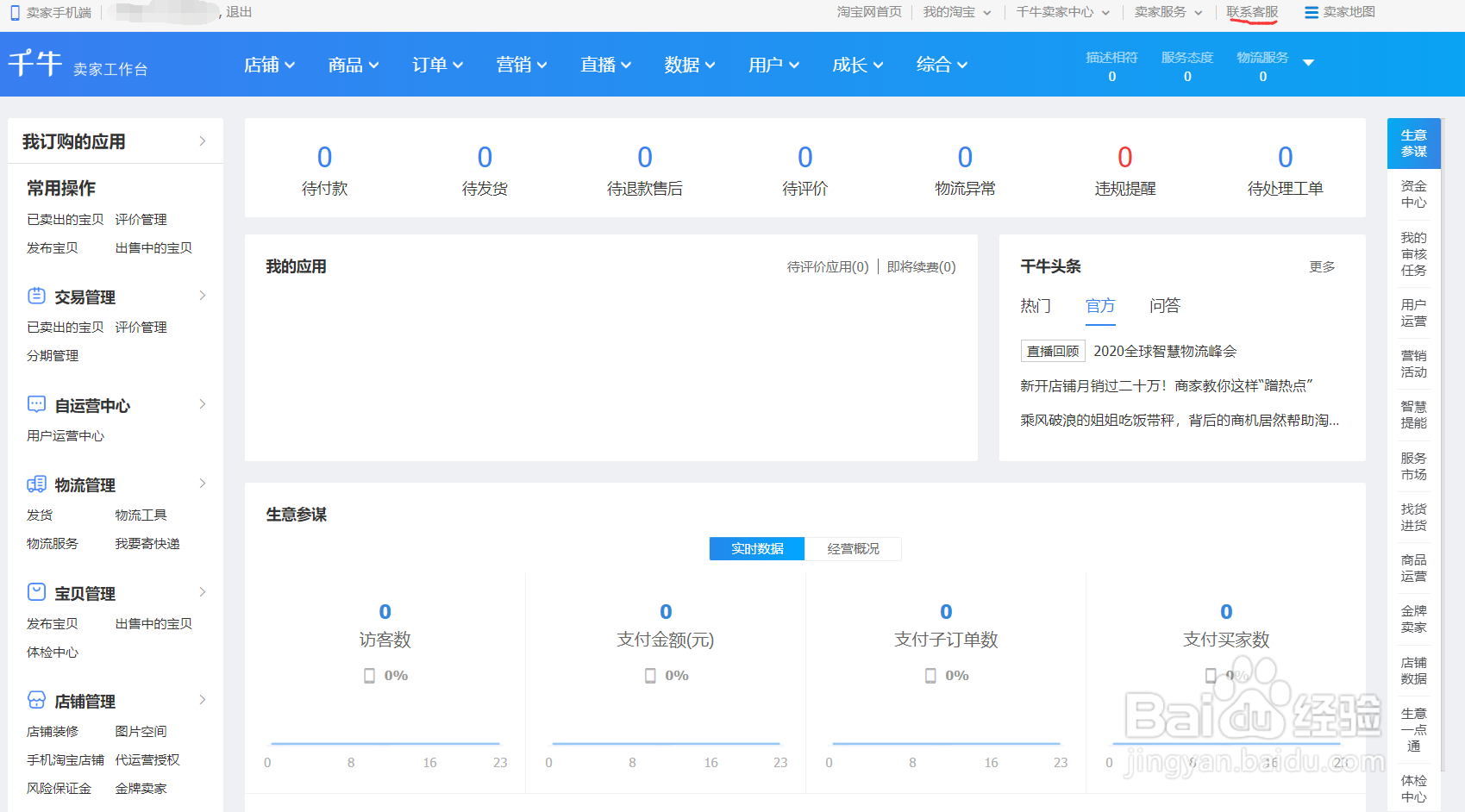Open 更多 in 千牛头条
This screenshot has width=1465, height=812.
(1322, 267)
